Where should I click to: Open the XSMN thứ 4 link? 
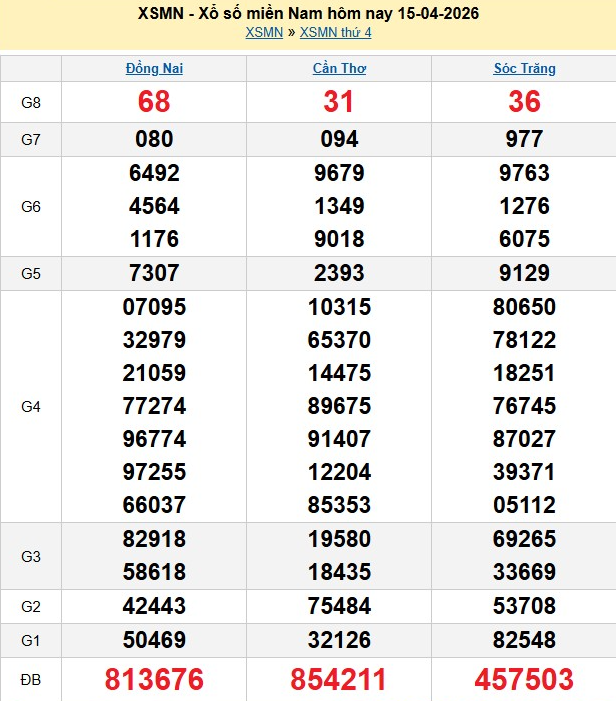(335, 33)
